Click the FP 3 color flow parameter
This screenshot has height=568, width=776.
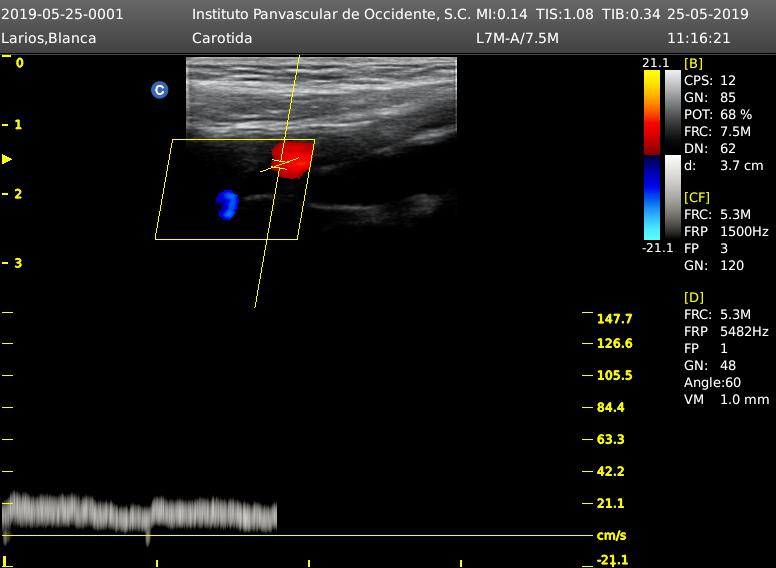point(706,248)
